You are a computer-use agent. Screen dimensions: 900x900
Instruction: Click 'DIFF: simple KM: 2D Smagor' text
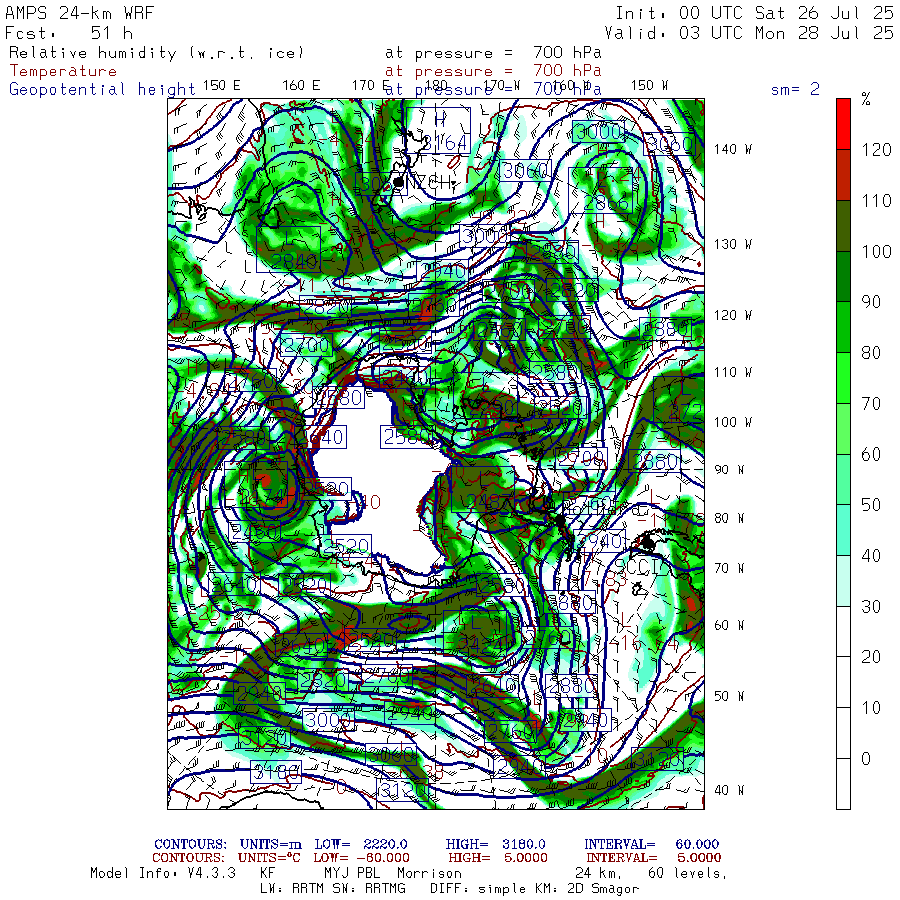coord(534,889)
